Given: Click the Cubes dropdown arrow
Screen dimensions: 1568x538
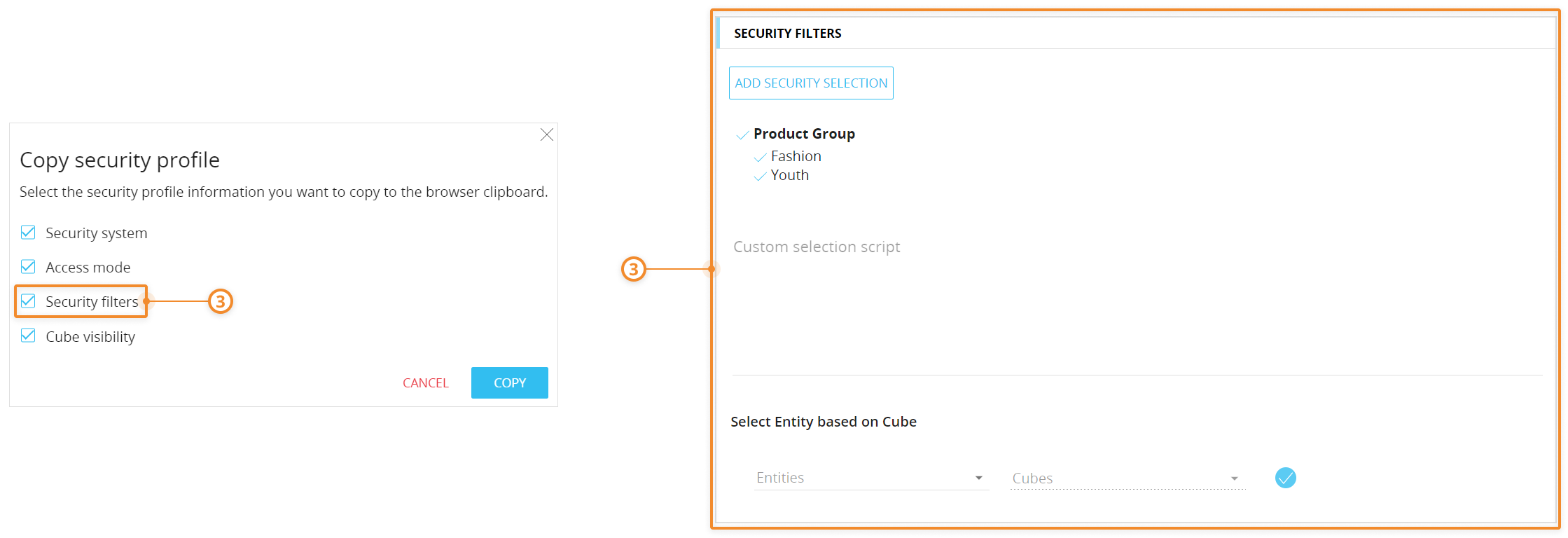Looking at the screenshot, I should coord(1234,478).
